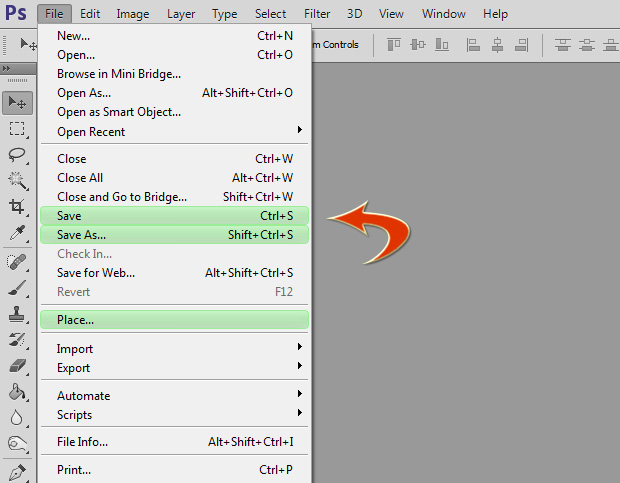Open the Type menu
Viewport: 620px width, 483px height.
[x=225, y=14]
